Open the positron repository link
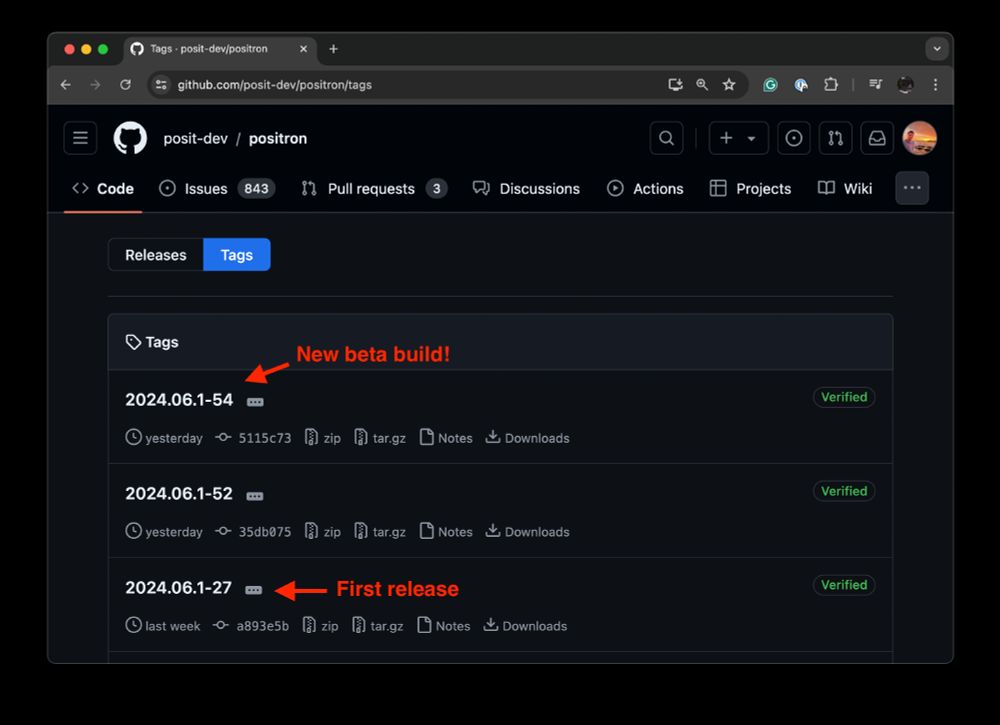This screenshot has height=725, width=1000. point(278,138)
